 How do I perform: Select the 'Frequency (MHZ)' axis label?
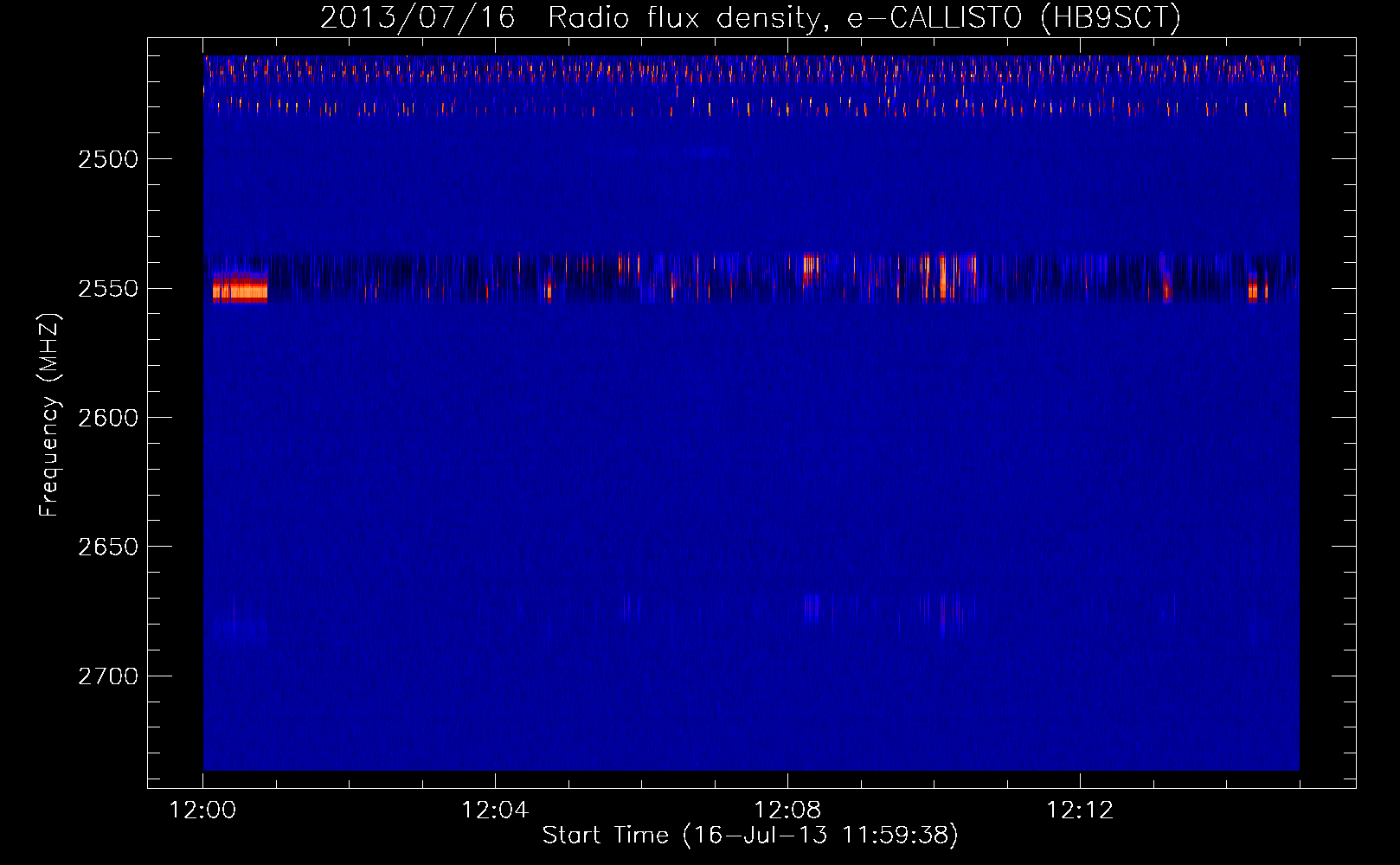tap(49, 415)
